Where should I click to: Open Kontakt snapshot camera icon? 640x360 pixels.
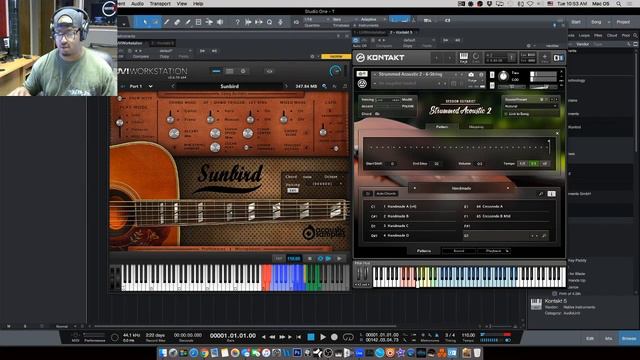click(471, 75)
